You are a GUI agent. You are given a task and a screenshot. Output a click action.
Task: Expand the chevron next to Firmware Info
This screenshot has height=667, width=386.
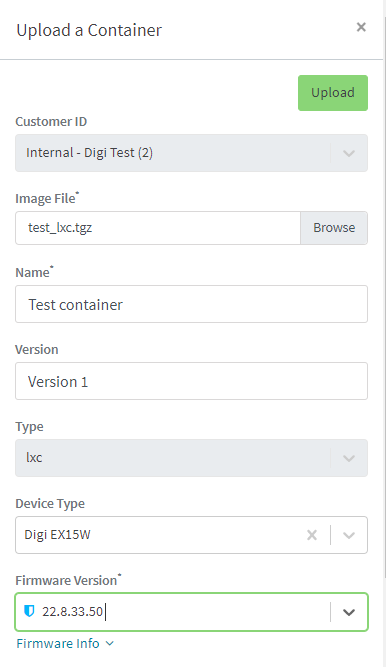(x=109, y=644)
